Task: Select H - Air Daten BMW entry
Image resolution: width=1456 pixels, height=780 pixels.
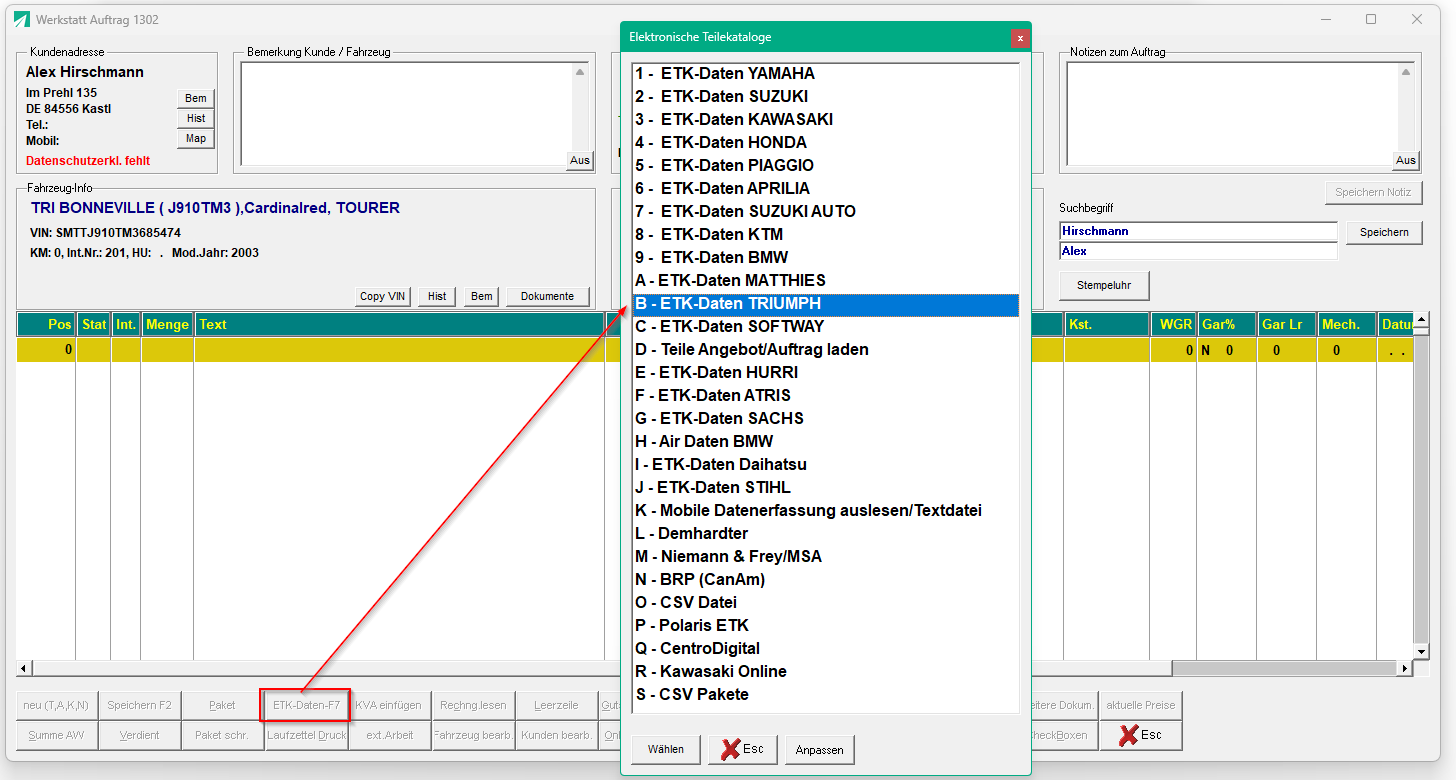Action: click(825, 442)
